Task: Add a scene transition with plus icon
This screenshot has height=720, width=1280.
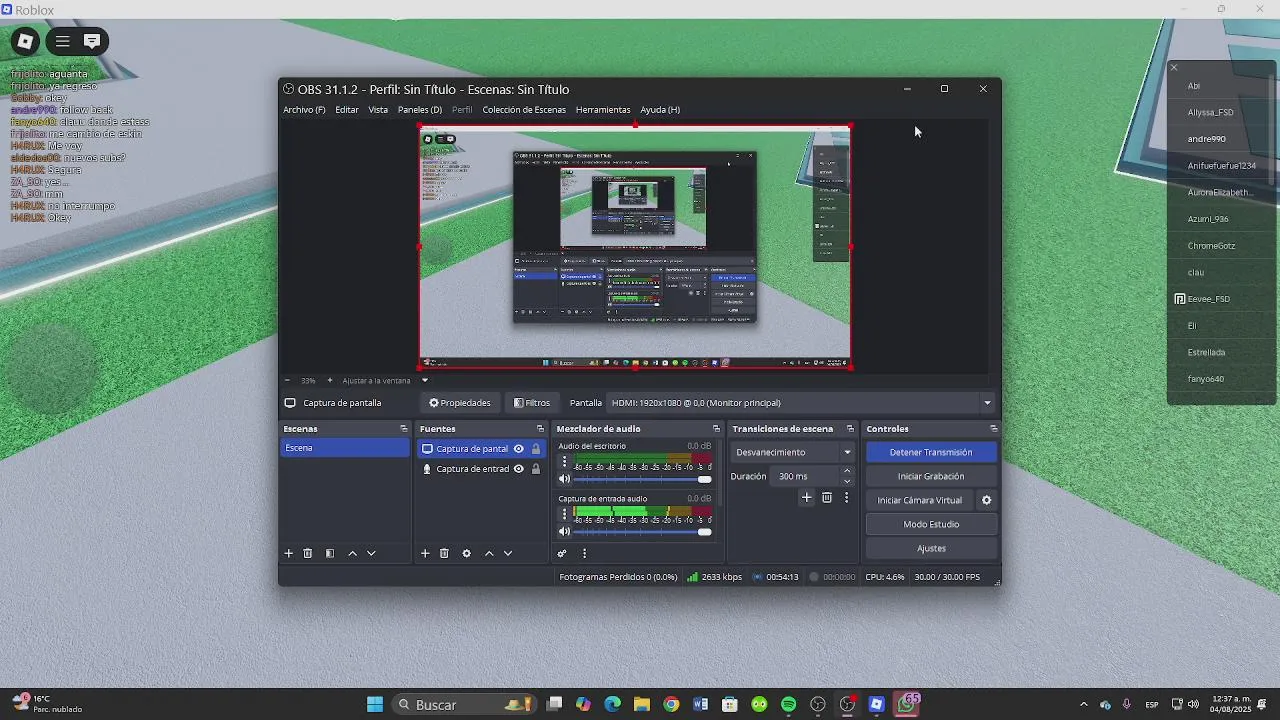Action: pyautogui.click(x=807, y=497)
